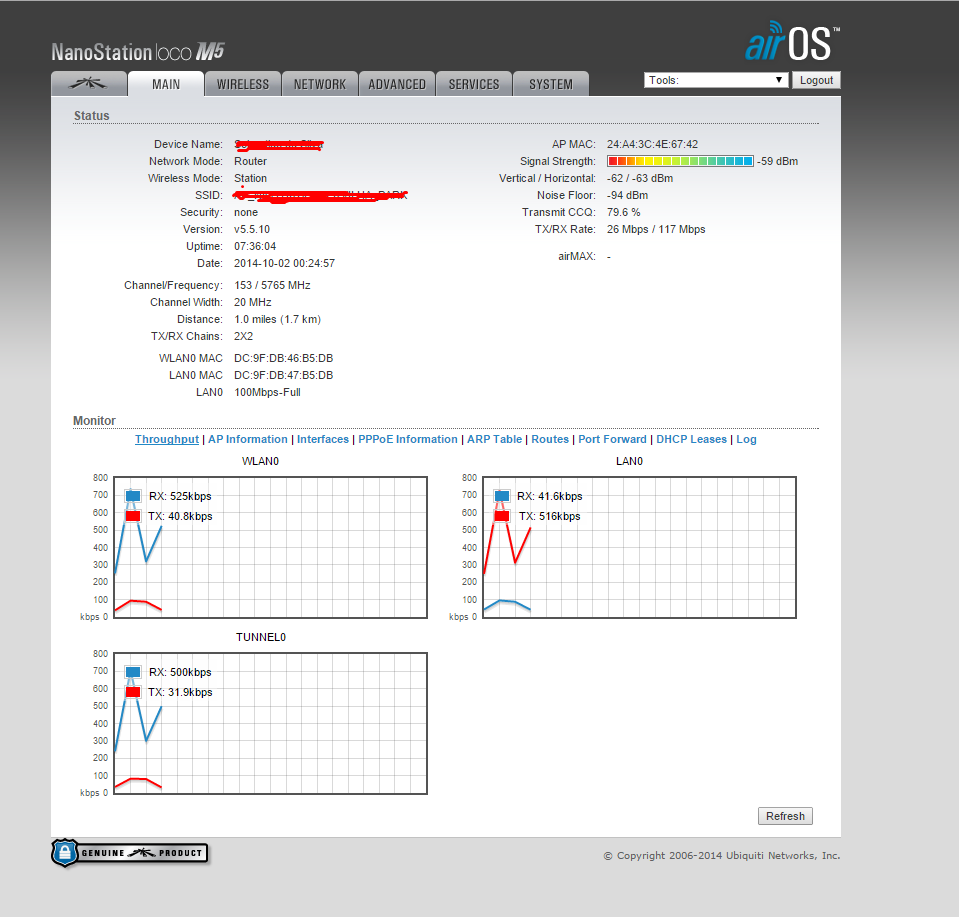This screenshot has width=959, height=917.
Task: Click the Genuine Product badge
Action: (x=130, y=853)
